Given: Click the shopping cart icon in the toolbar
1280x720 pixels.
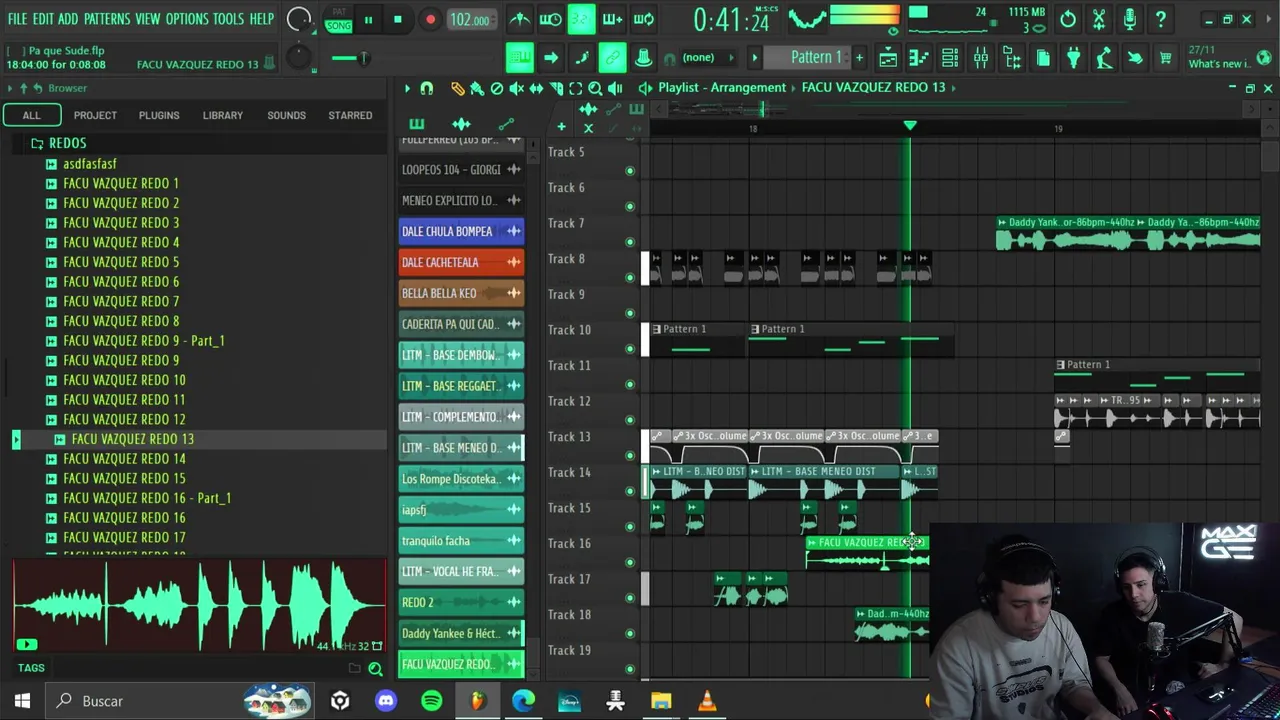Looking at the screenshot, I should 1165,58.
